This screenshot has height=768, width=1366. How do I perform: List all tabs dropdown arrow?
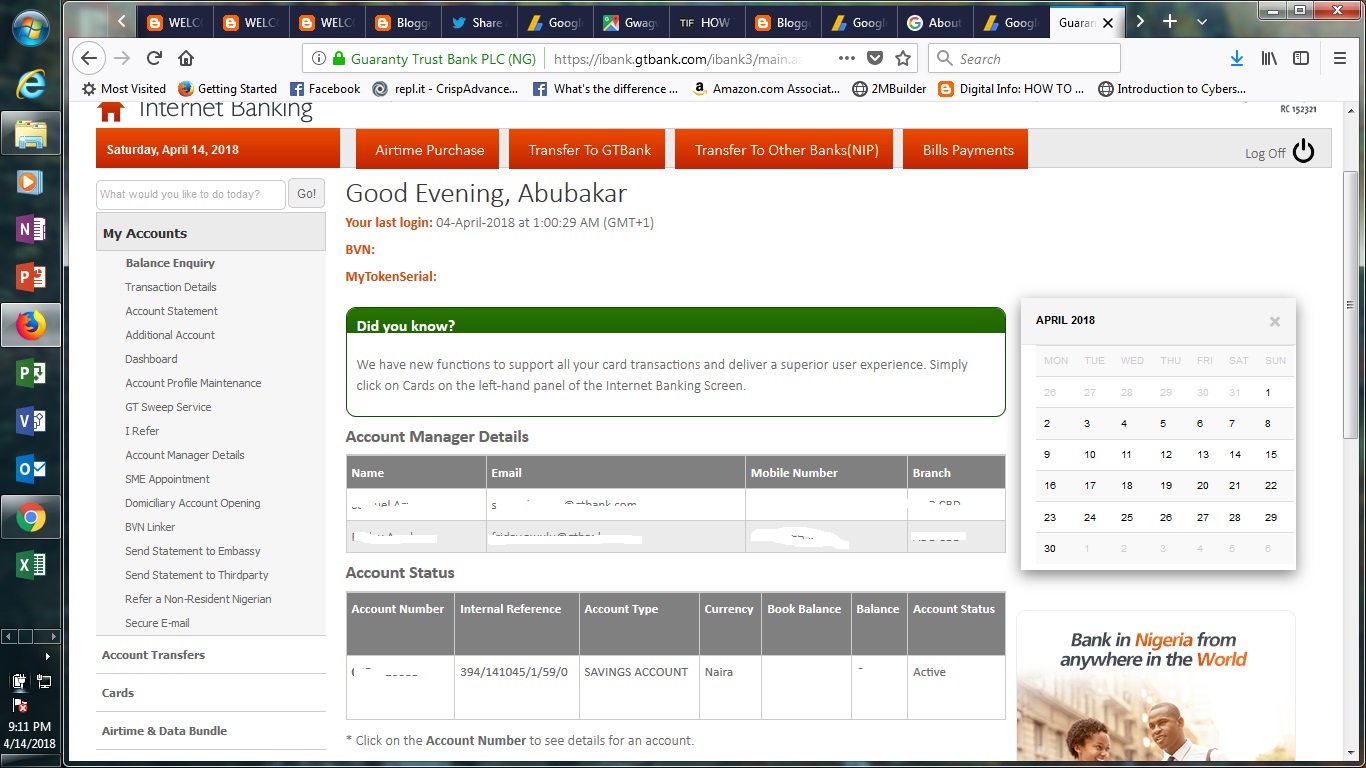(x=1201, y=22)
